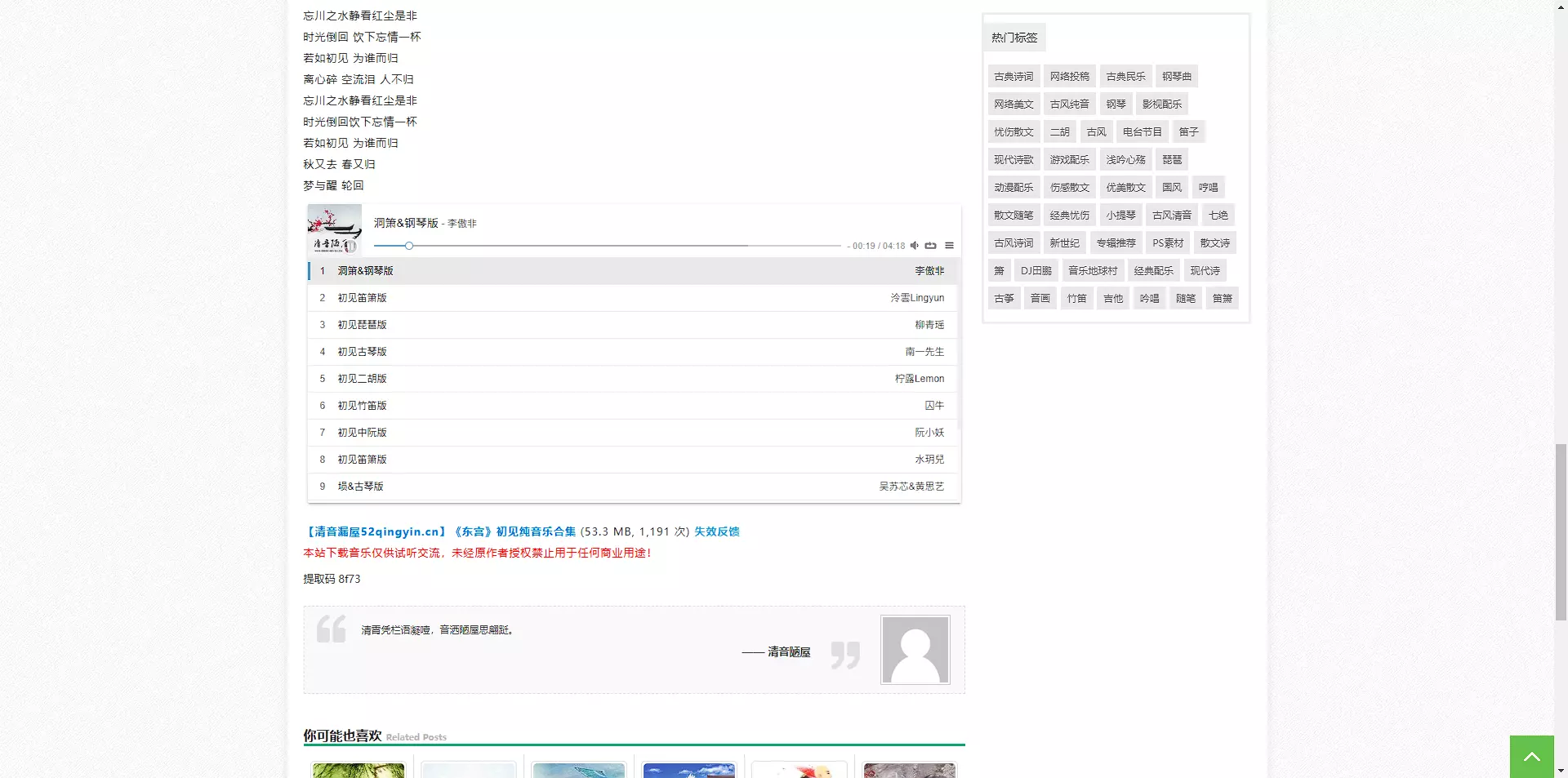The image size is (1568, 778).
Task: Click the back-to-top green arrow button
Action: pyautogui.click(x=1531, y=756)
